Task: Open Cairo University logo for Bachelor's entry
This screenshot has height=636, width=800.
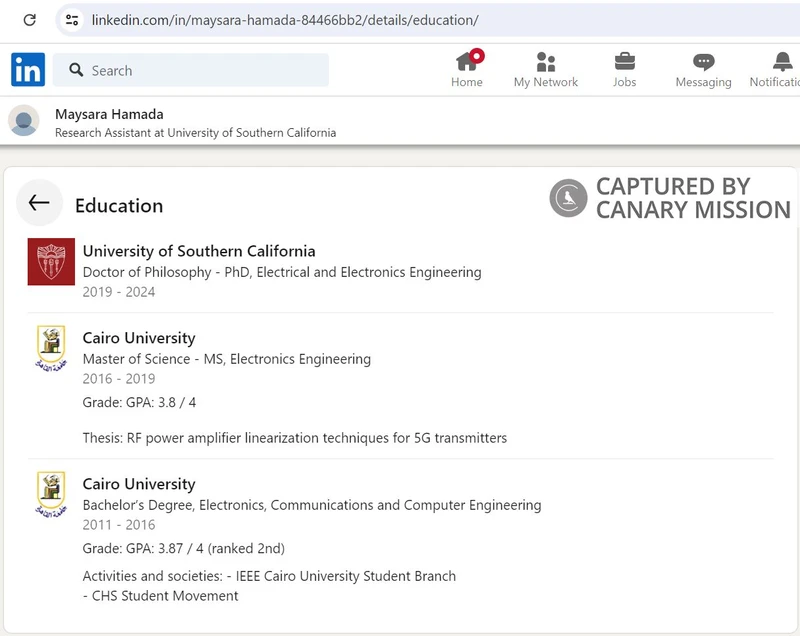Action: [51, 494]
